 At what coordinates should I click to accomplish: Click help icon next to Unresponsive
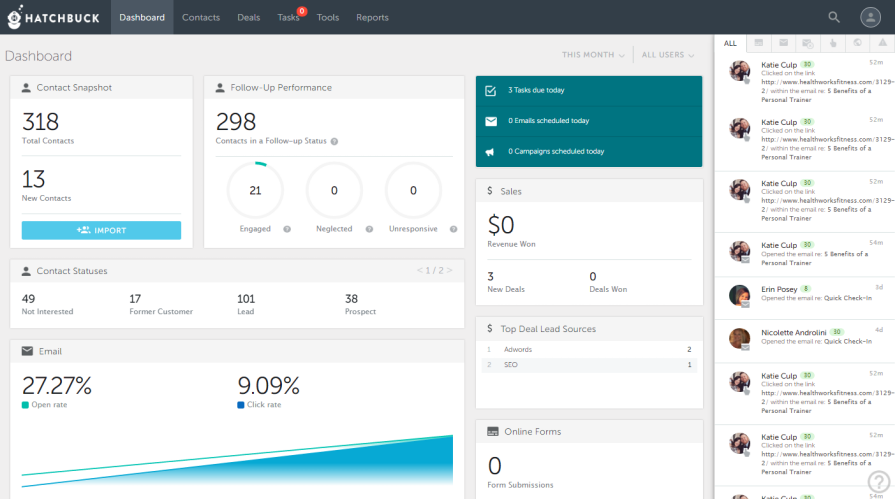click(x=451, y=229)
